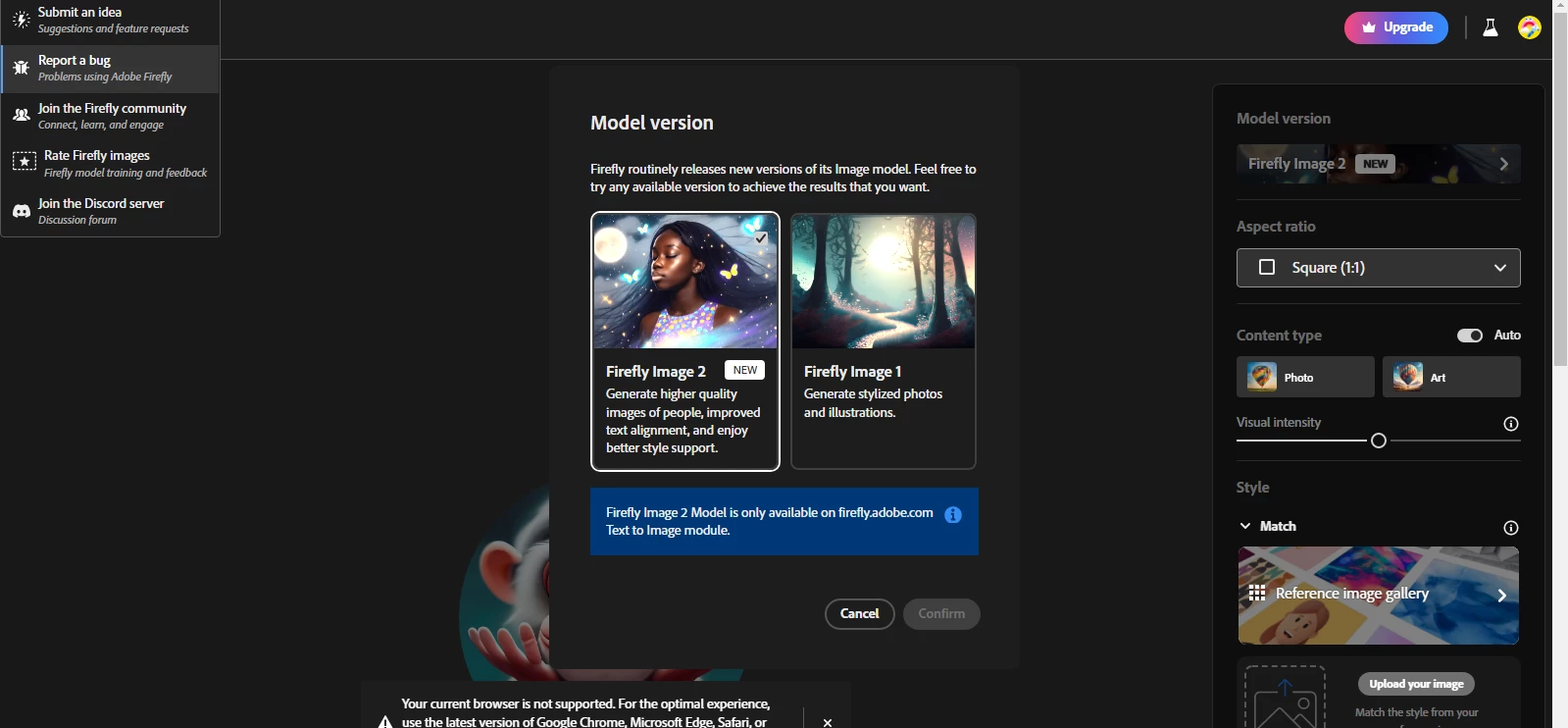Select Rate Firefly images menu item
Screen dimensions: 1568x728
pos(111,163)
